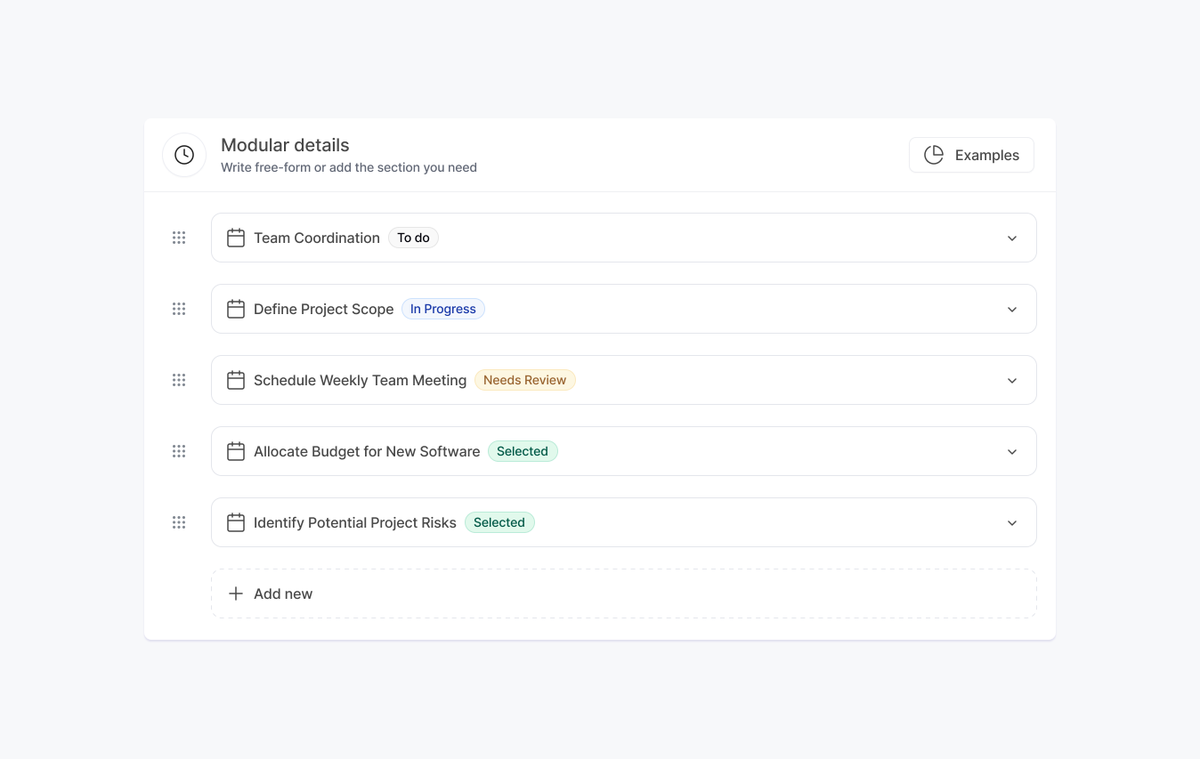Select the Allocate Budget for New Software title
The height and width of the screenshot is (759, 1200).
pos(367,451)
